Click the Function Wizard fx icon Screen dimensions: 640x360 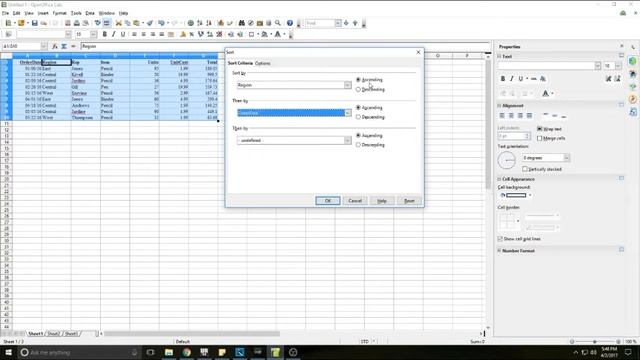pos(55,46)
